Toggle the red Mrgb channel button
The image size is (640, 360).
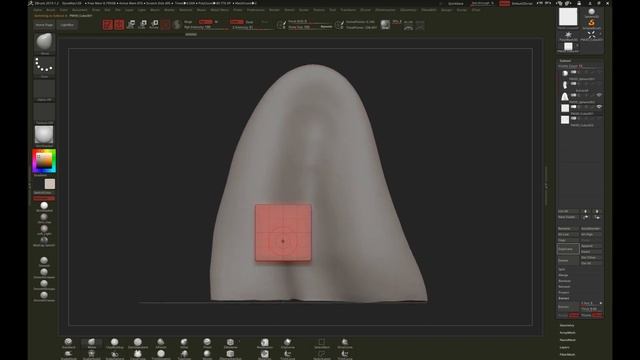pyautogui.click(x=205, y=22)
